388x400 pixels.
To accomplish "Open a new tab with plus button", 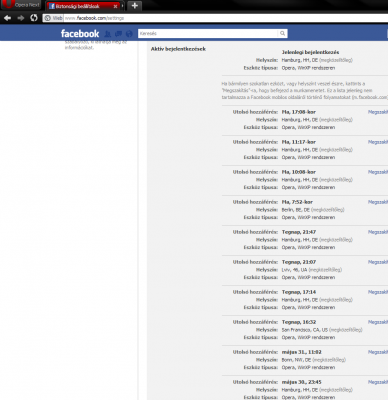I will [135, 6].
